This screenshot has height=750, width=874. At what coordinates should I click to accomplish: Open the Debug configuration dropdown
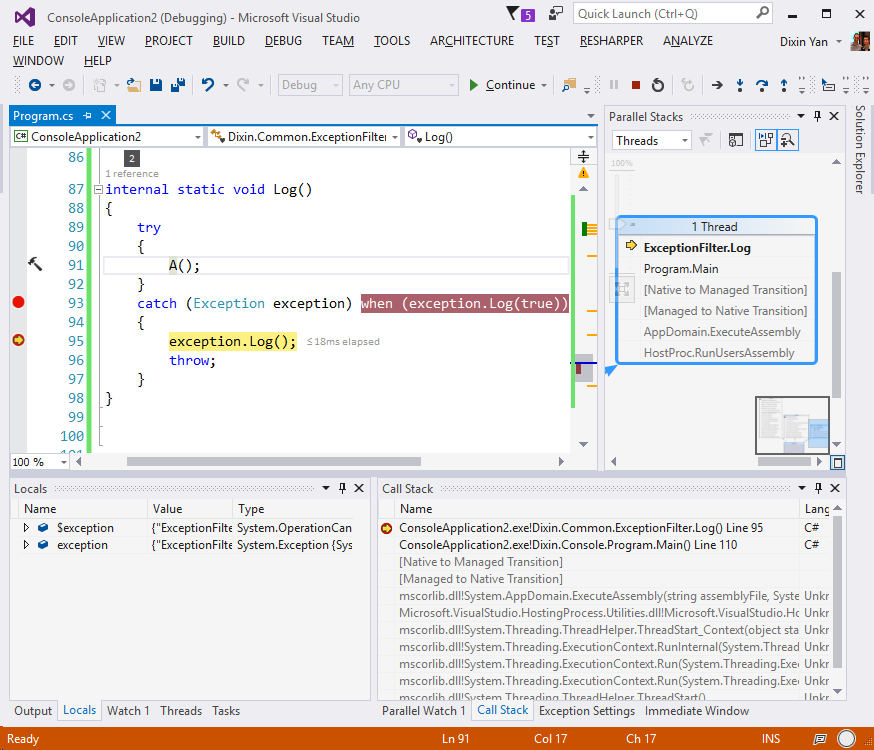[310, 85]
